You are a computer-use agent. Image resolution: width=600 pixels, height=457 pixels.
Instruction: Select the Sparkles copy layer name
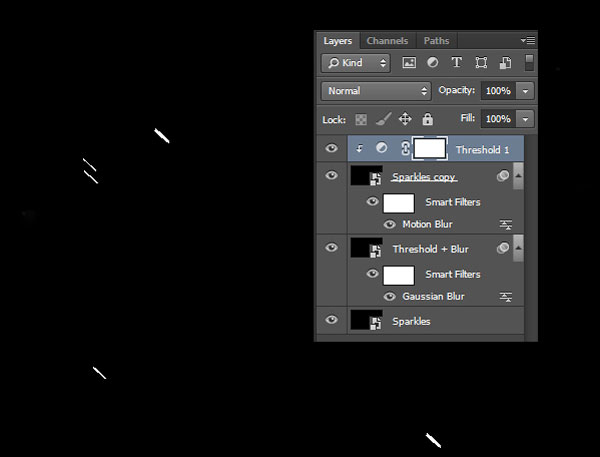coord(424,177)
